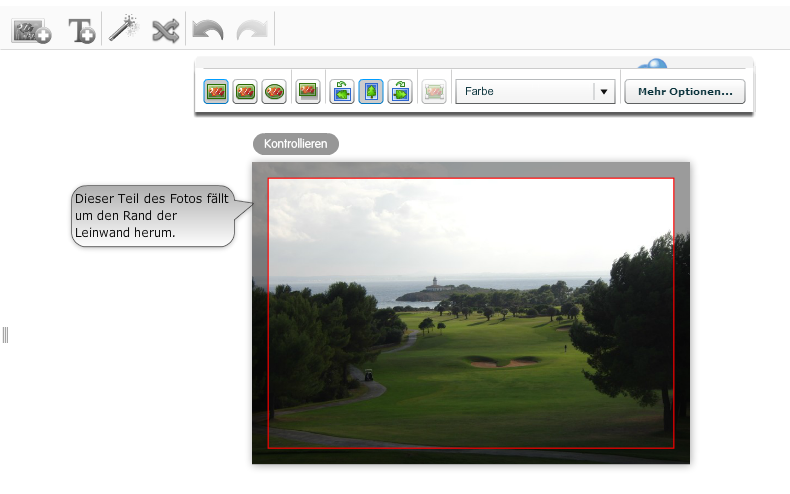Undo the last action
This screenshot has width=790, height=494.
208,30
